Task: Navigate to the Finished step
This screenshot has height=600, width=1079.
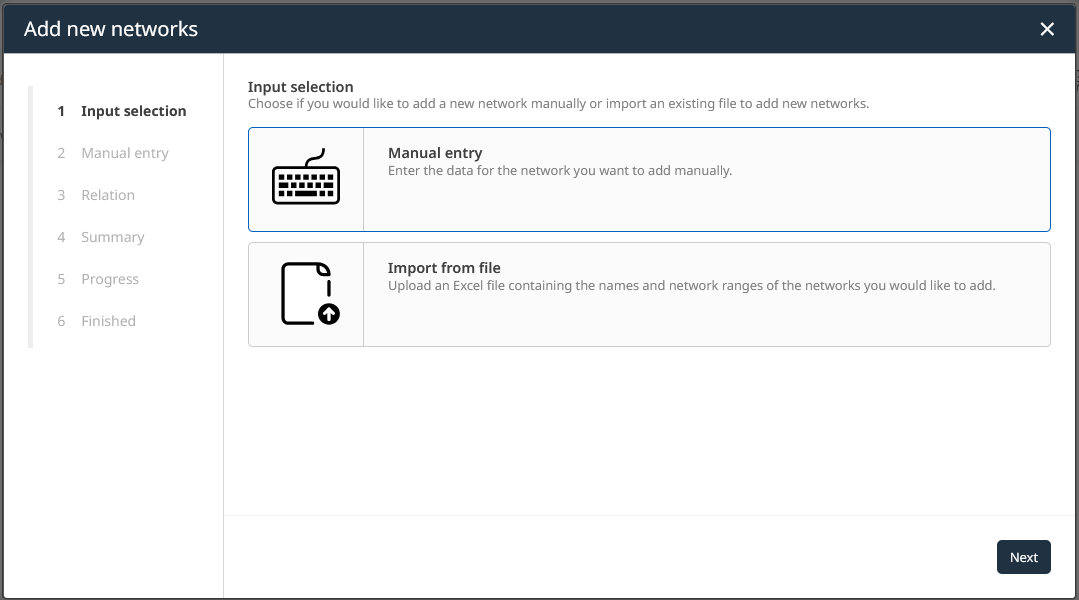Action: (108, 321)
